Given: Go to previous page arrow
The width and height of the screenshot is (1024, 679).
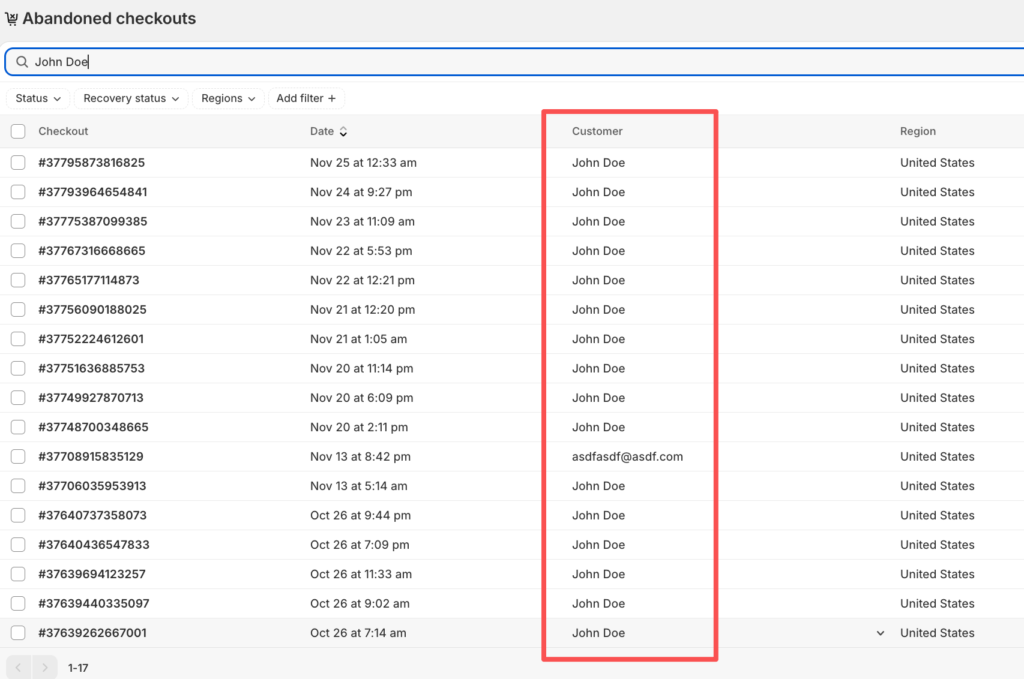Looking at the screenshot, I should 18,667.
